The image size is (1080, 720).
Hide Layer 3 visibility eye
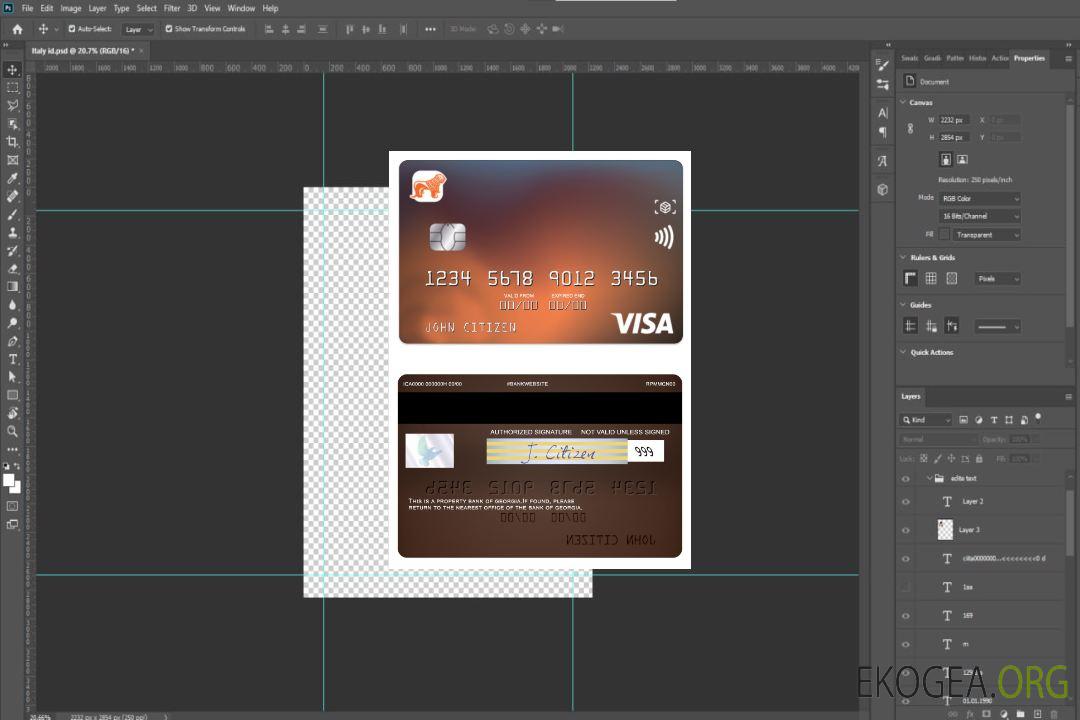pos(906,530)
